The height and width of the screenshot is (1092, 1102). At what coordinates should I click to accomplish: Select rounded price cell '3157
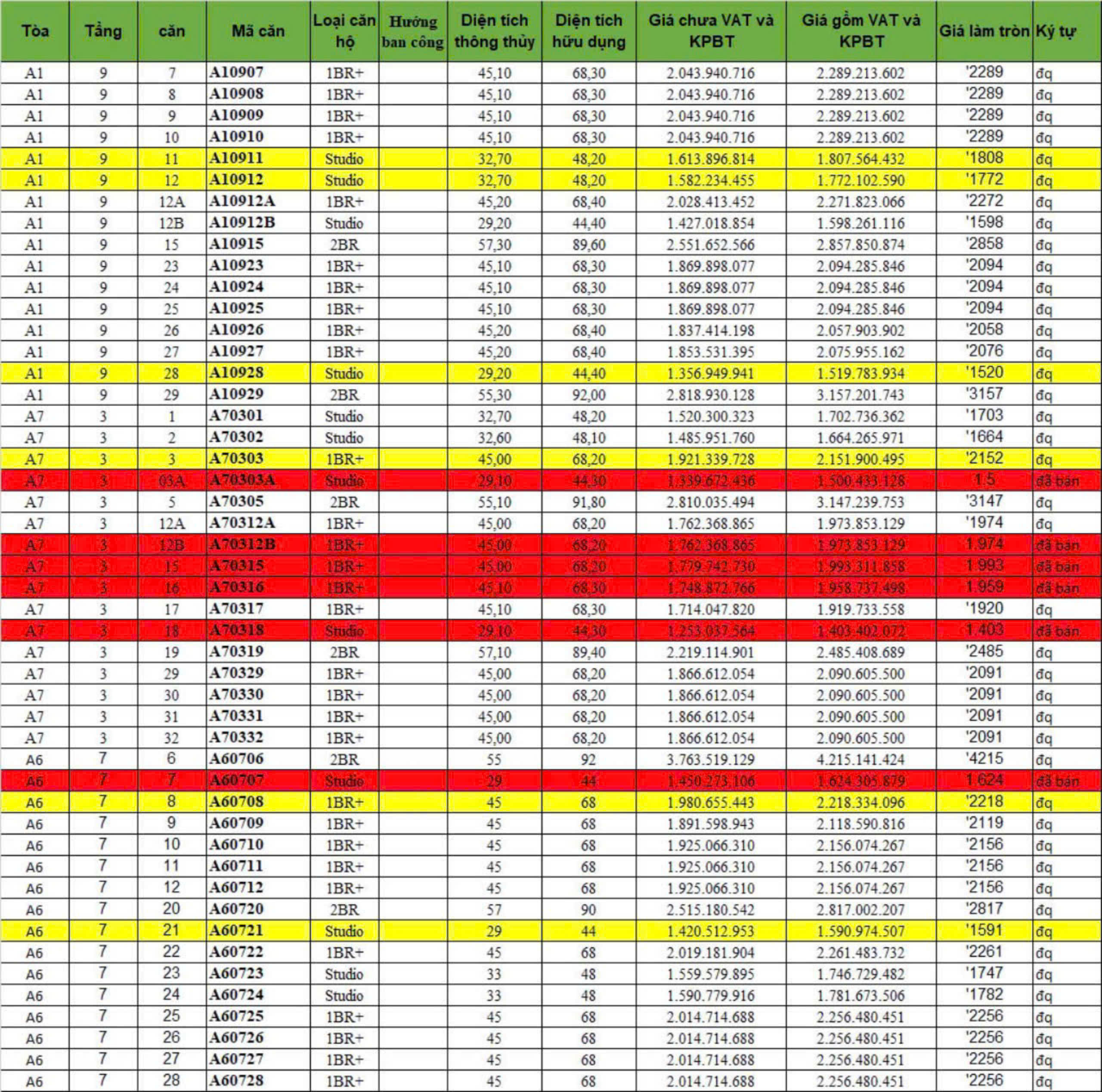[984, 394]
